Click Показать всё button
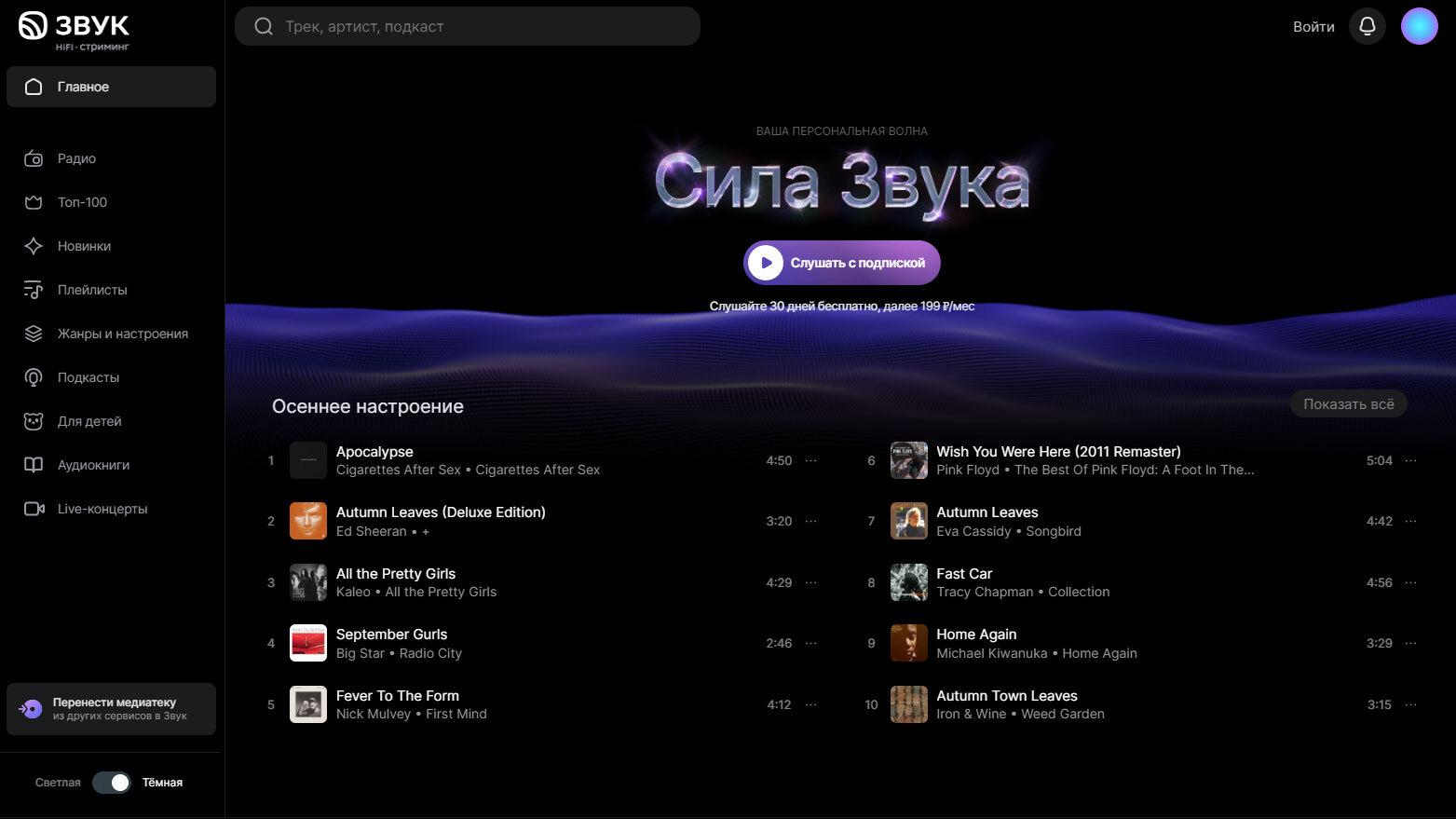 click(x=1348, y=403)
